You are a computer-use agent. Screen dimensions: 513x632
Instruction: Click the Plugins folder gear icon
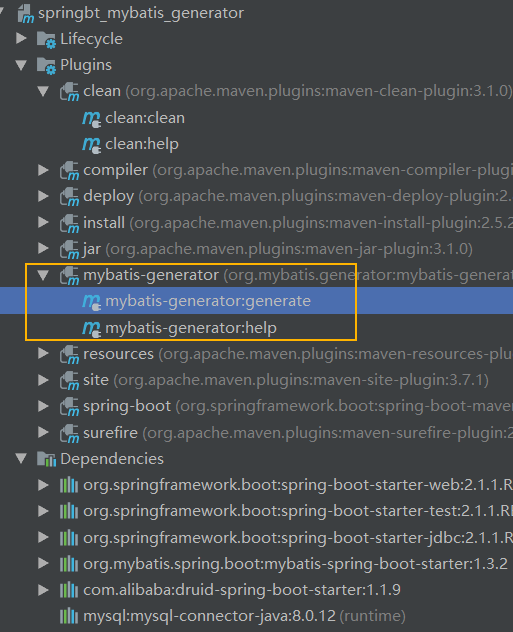click(x=46, y=66)
